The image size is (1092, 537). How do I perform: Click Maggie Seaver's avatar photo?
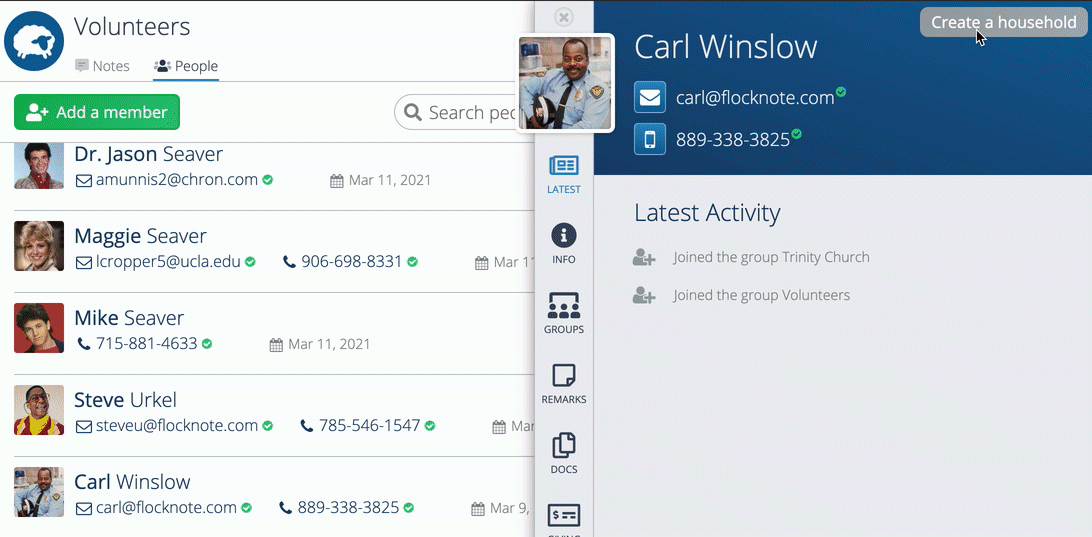pos(39,246)
